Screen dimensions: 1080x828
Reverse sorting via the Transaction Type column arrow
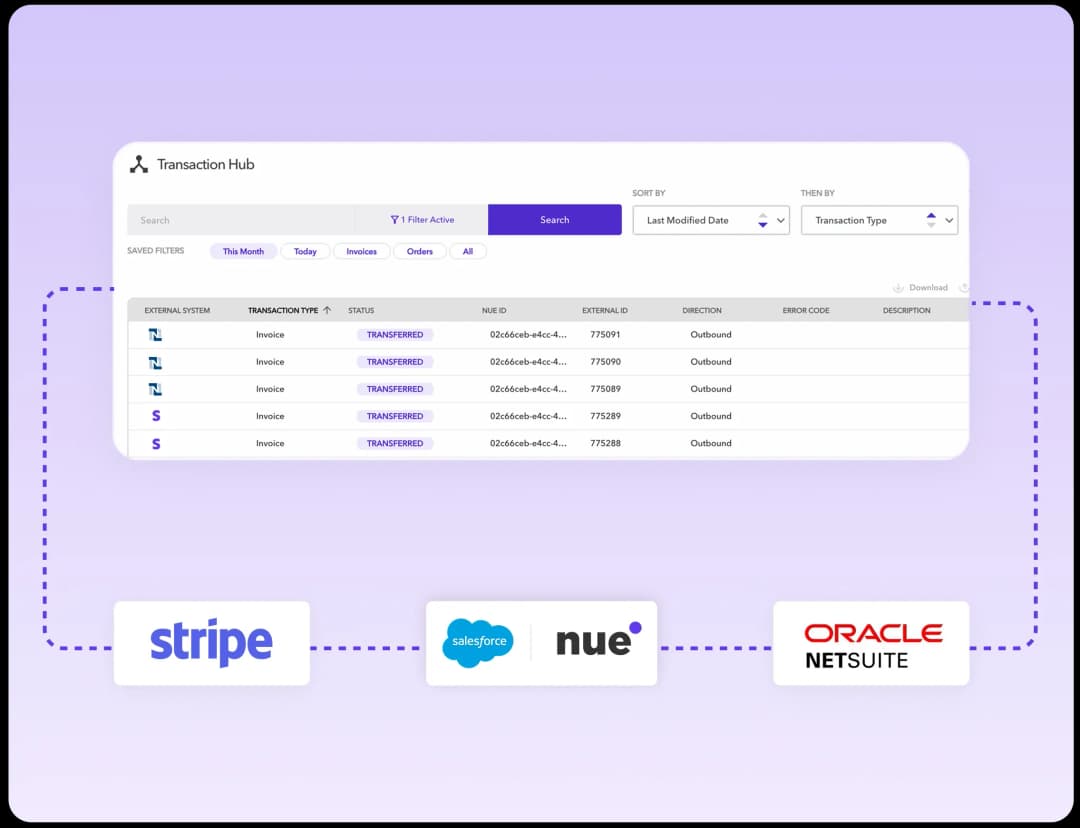coord(328,310)
